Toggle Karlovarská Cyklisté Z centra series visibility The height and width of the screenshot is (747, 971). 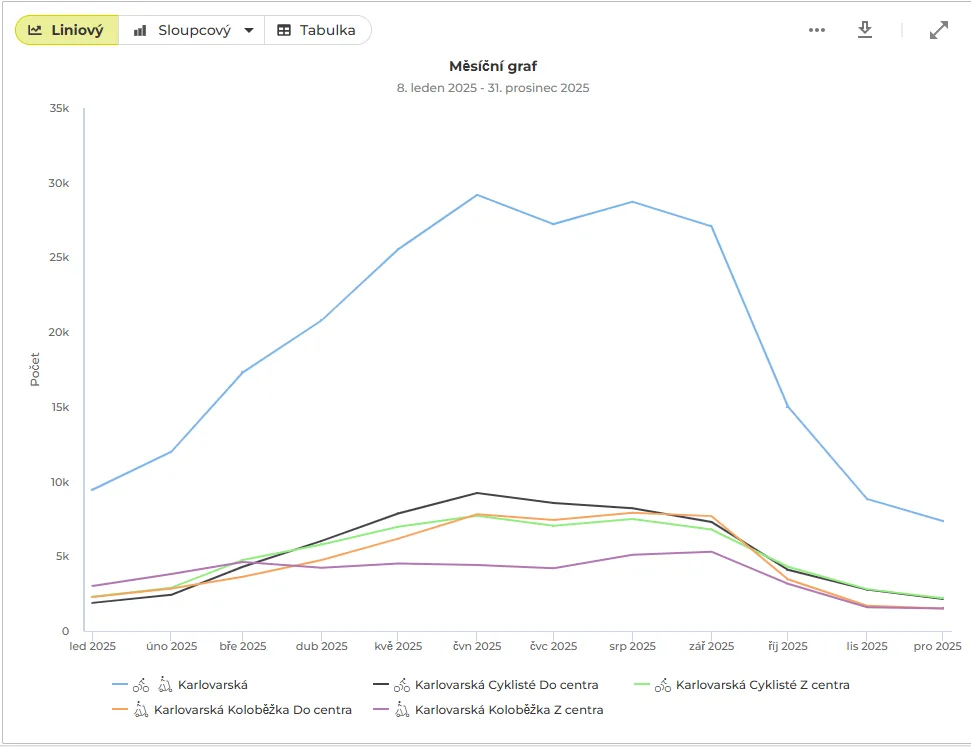tap(762, 685)
